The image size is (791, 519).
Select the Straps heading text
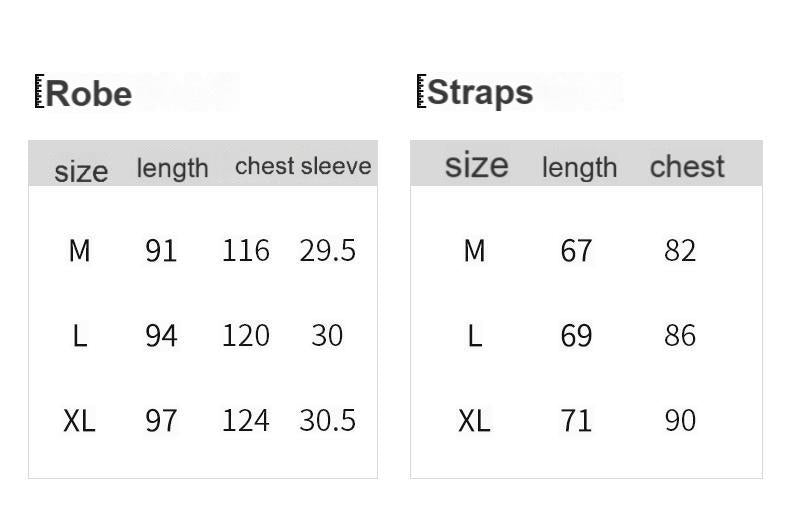click(480, 92)
